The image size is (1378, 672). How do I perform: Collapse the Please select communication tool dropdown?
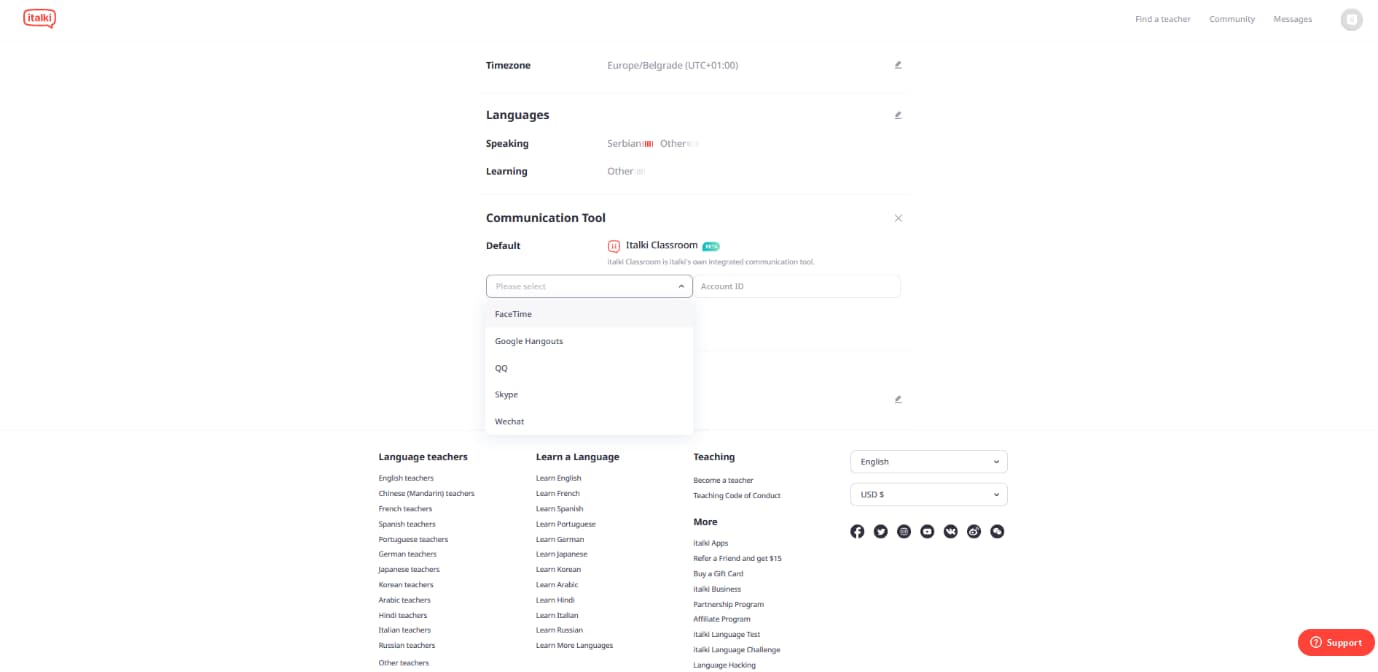(589, 286)
